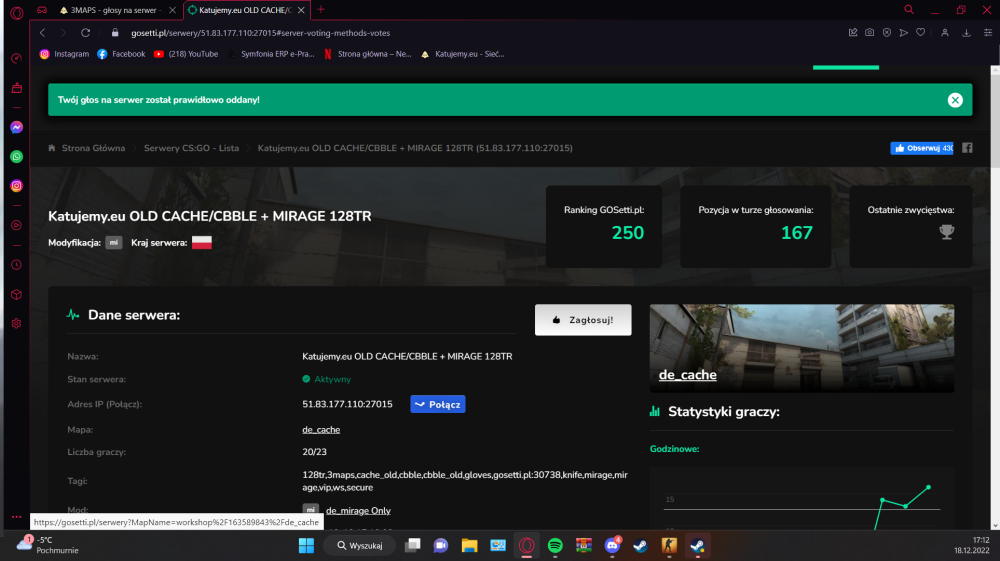Open the edit/share page icon
Image resolution: width=1000 pixels, height=561 pixels.
point(853,33)
